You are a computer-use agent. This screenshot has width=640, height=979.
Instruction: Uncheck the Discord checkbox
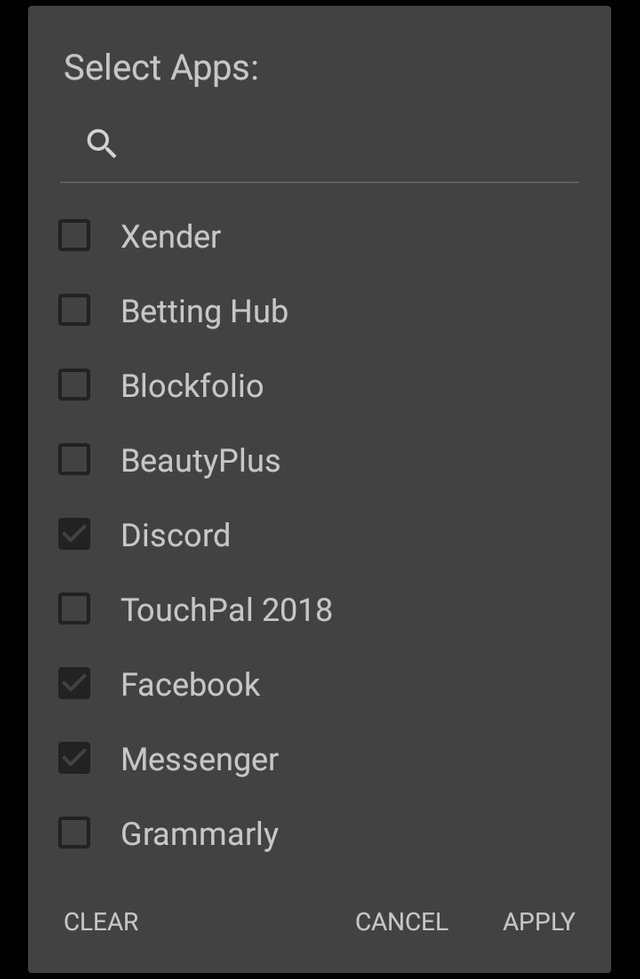[74, 534]
